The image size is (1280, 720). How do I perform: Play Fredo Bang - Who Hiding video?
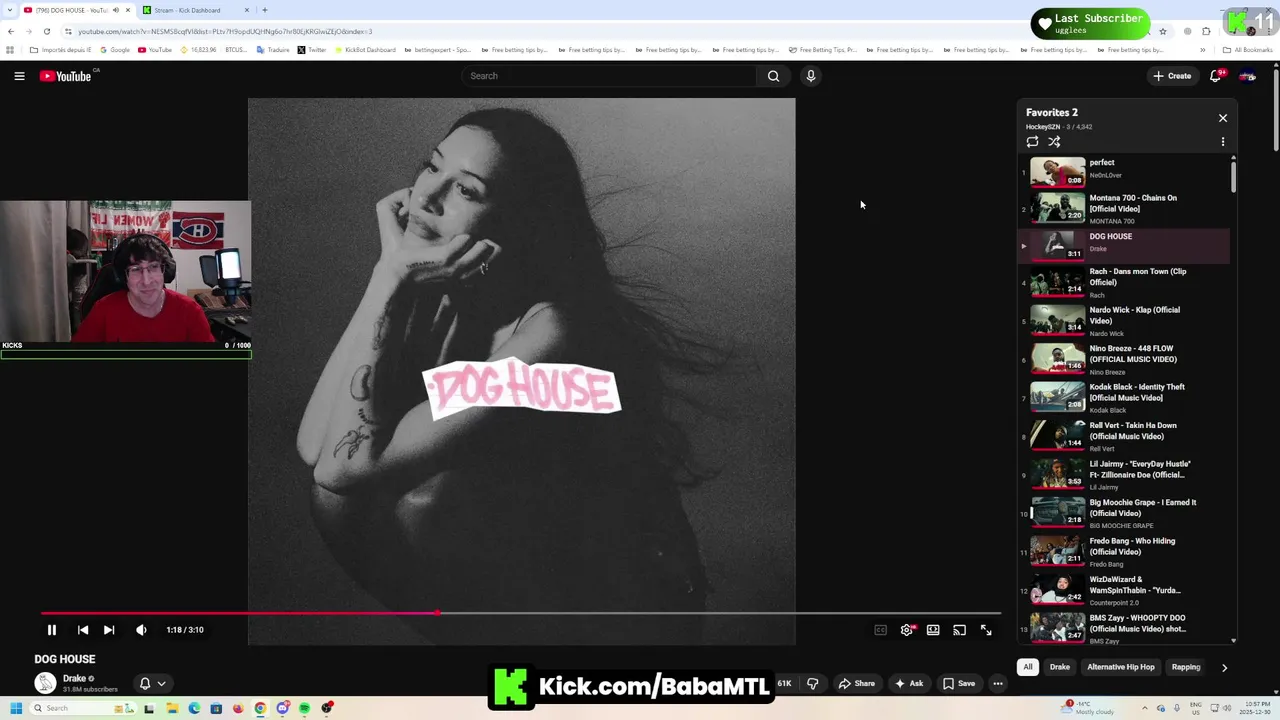tap(1124, 552)
